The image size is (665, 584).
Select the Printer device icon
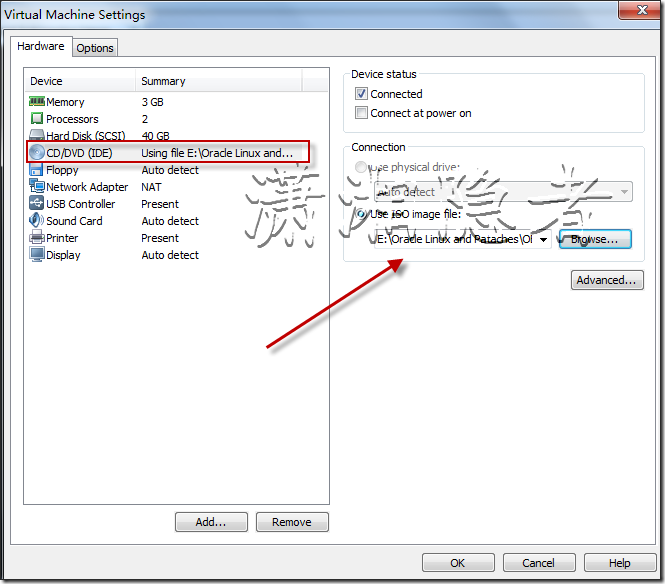37,238
